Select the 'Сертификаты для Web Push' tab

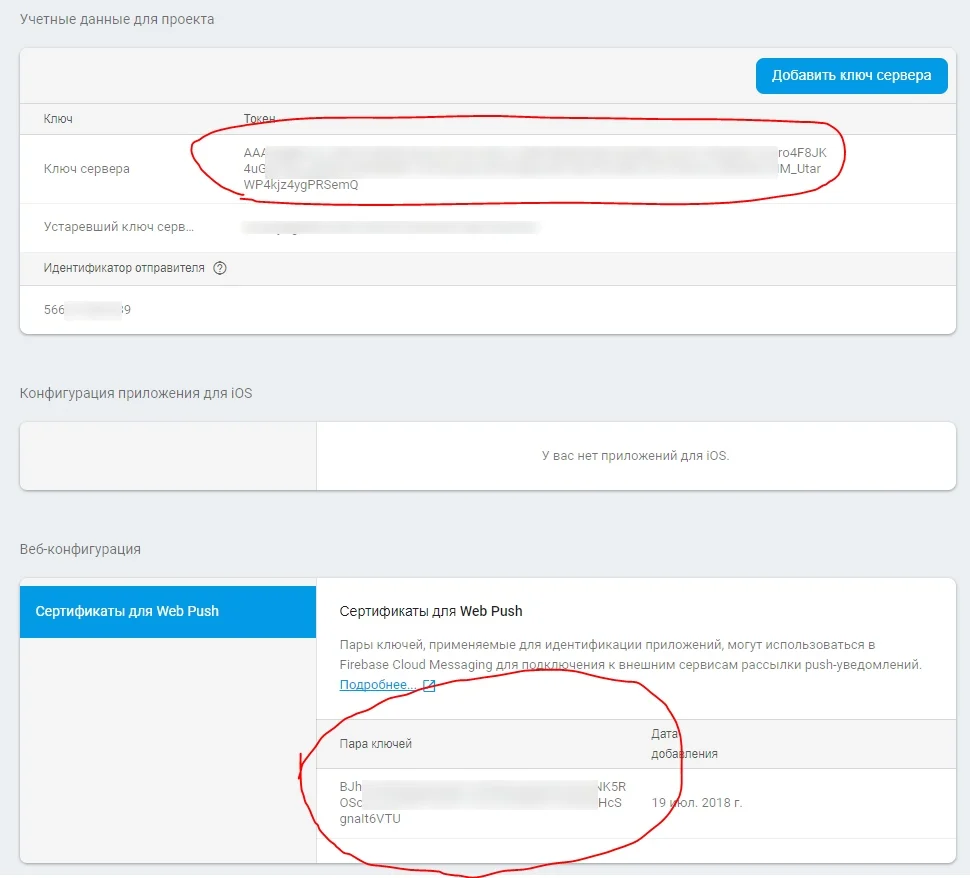168,611
